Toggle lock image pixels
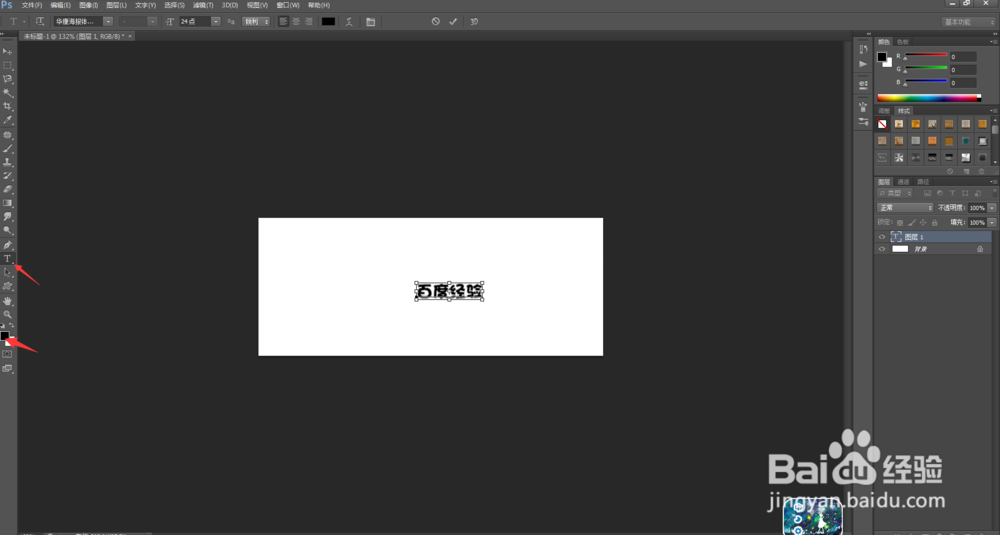Image resolution: width=1000 pixels, height=535 pixels. tap(911, 223)
